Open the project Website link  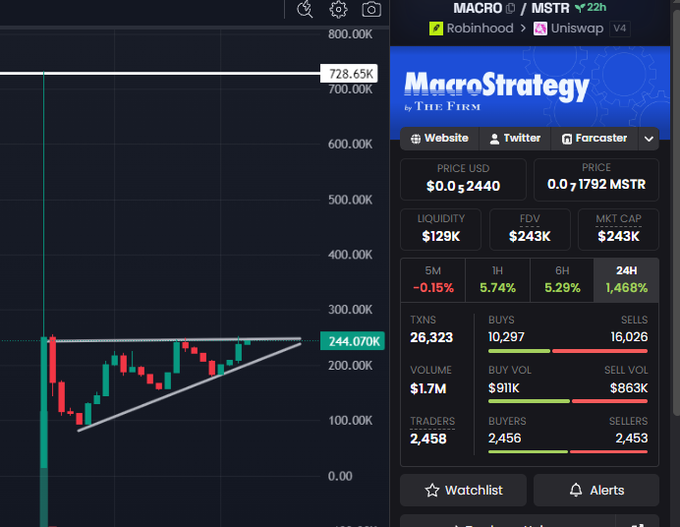439,138
